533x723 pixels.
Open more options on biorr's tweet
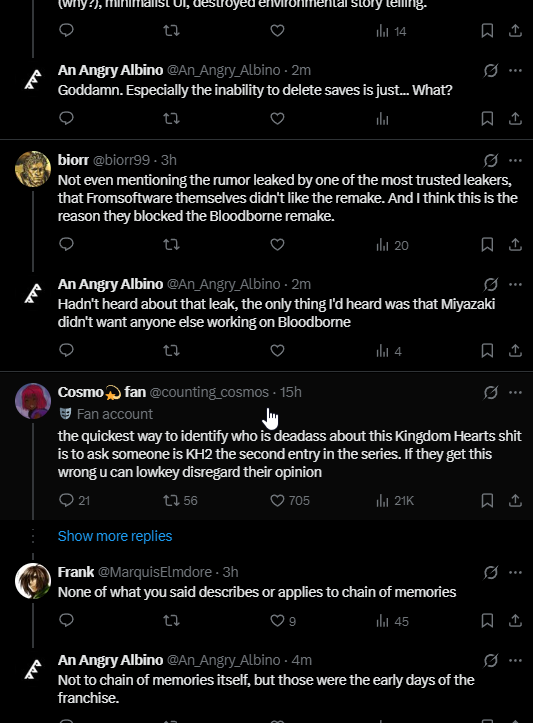(515, 160)
